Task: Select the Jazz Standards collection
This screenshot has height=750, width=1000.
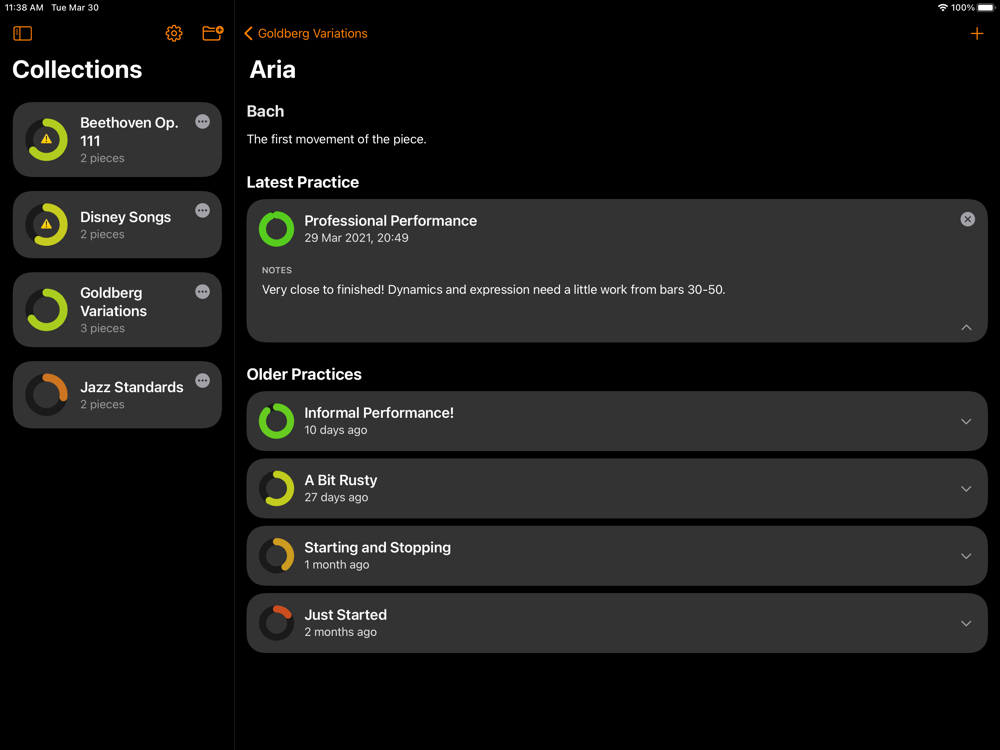Action: 117,395
